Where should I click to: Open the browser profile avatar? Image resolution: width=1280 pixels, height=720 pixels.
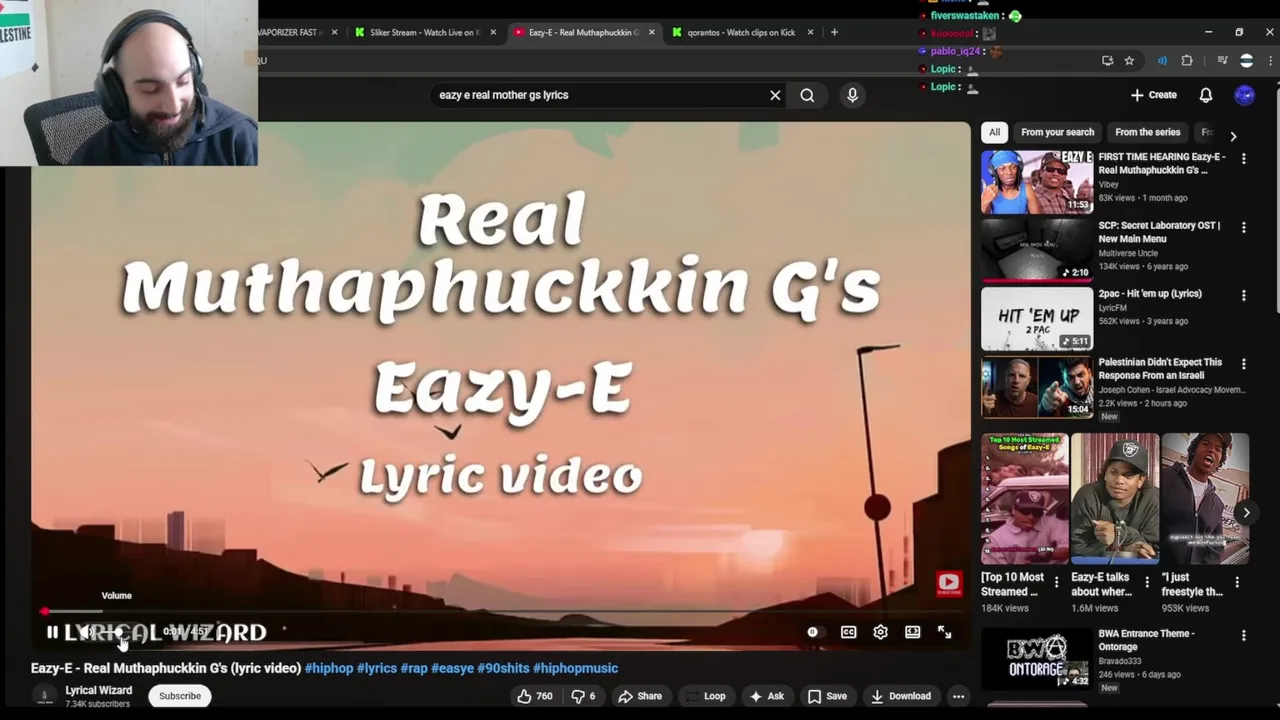tap(1246, 60)
